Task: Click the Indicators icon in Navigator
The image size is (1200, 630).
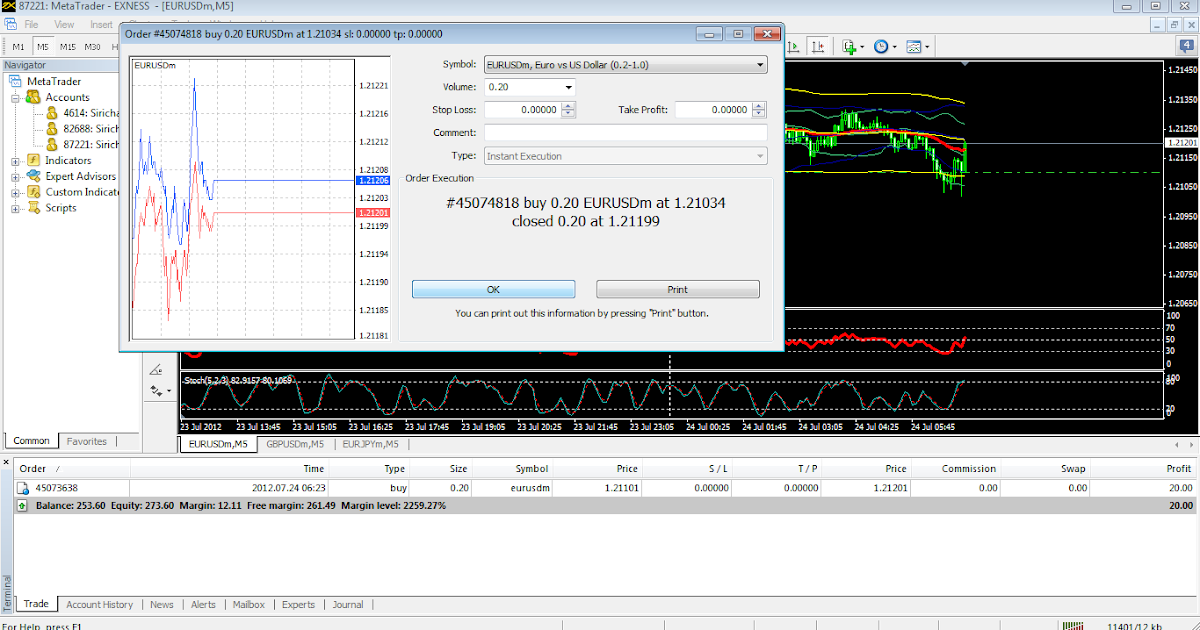Action: pyautogui.click(x=34, y=160)
